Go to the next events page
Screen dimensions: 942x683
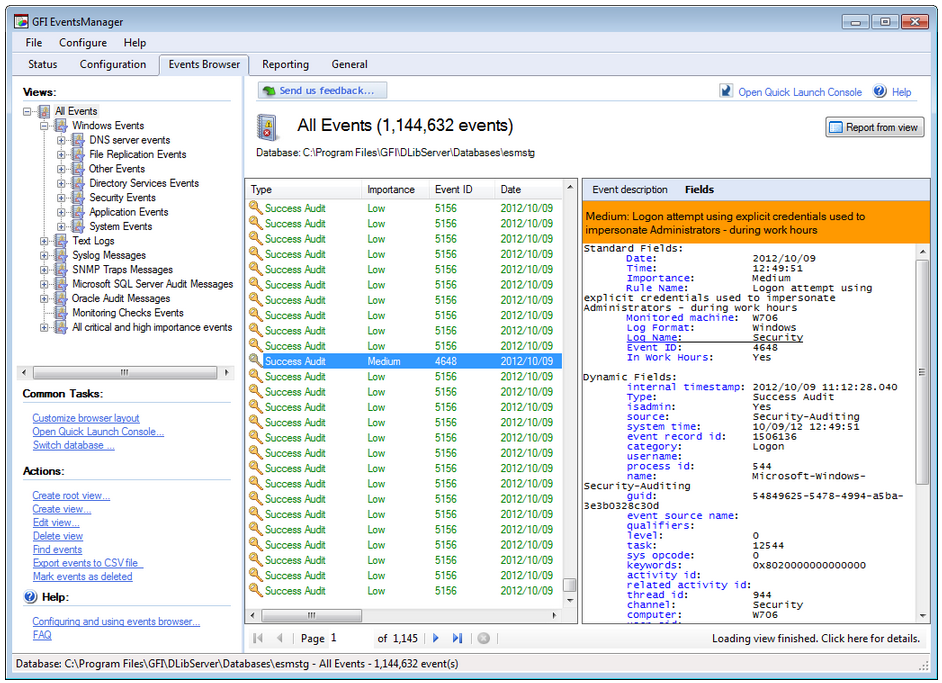pos(436,638)
